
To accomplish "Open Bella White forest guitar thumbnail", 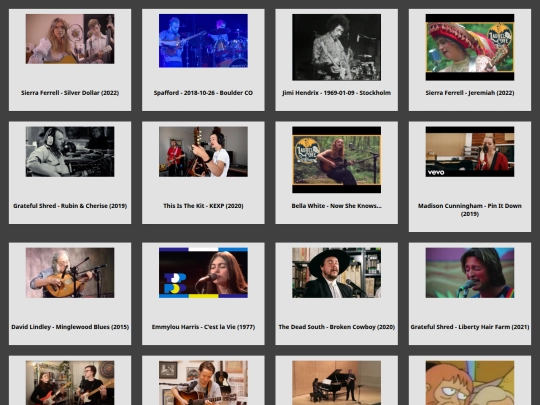I will [336, 160].
